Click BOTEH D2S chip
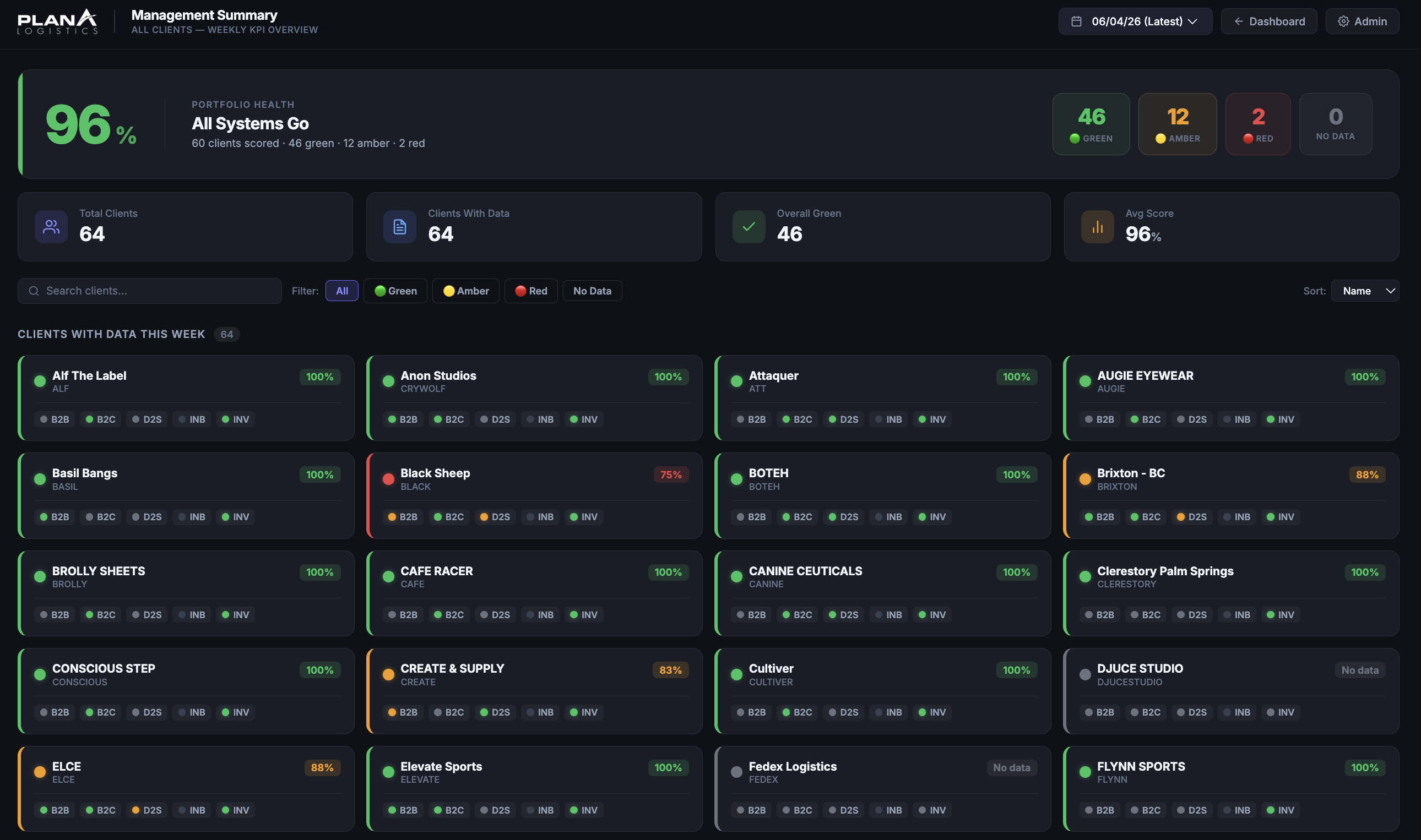Viewport: 1421px width, 840px height. click(844, 517)
